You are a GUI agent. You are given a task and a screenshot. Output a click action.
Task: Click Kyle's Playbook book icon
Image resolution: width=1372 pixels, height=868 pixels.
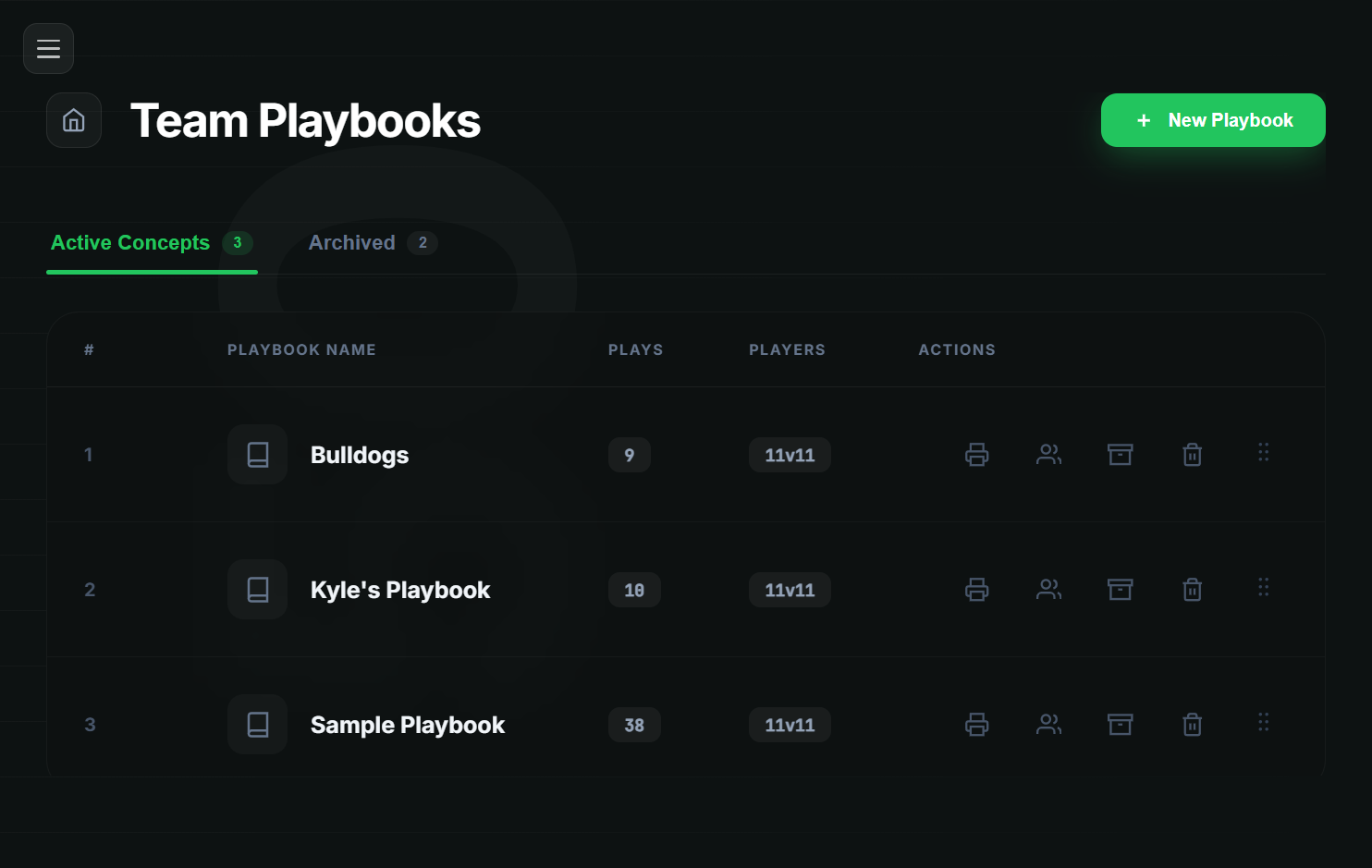pos(258,589)
